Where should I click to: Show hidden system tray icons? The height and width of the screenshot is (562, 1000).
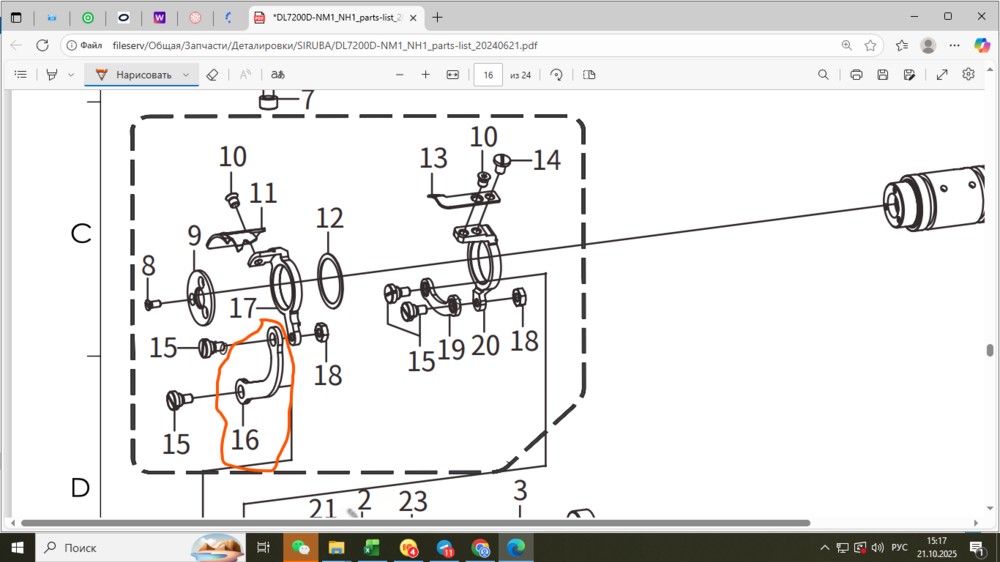point(825,548)
